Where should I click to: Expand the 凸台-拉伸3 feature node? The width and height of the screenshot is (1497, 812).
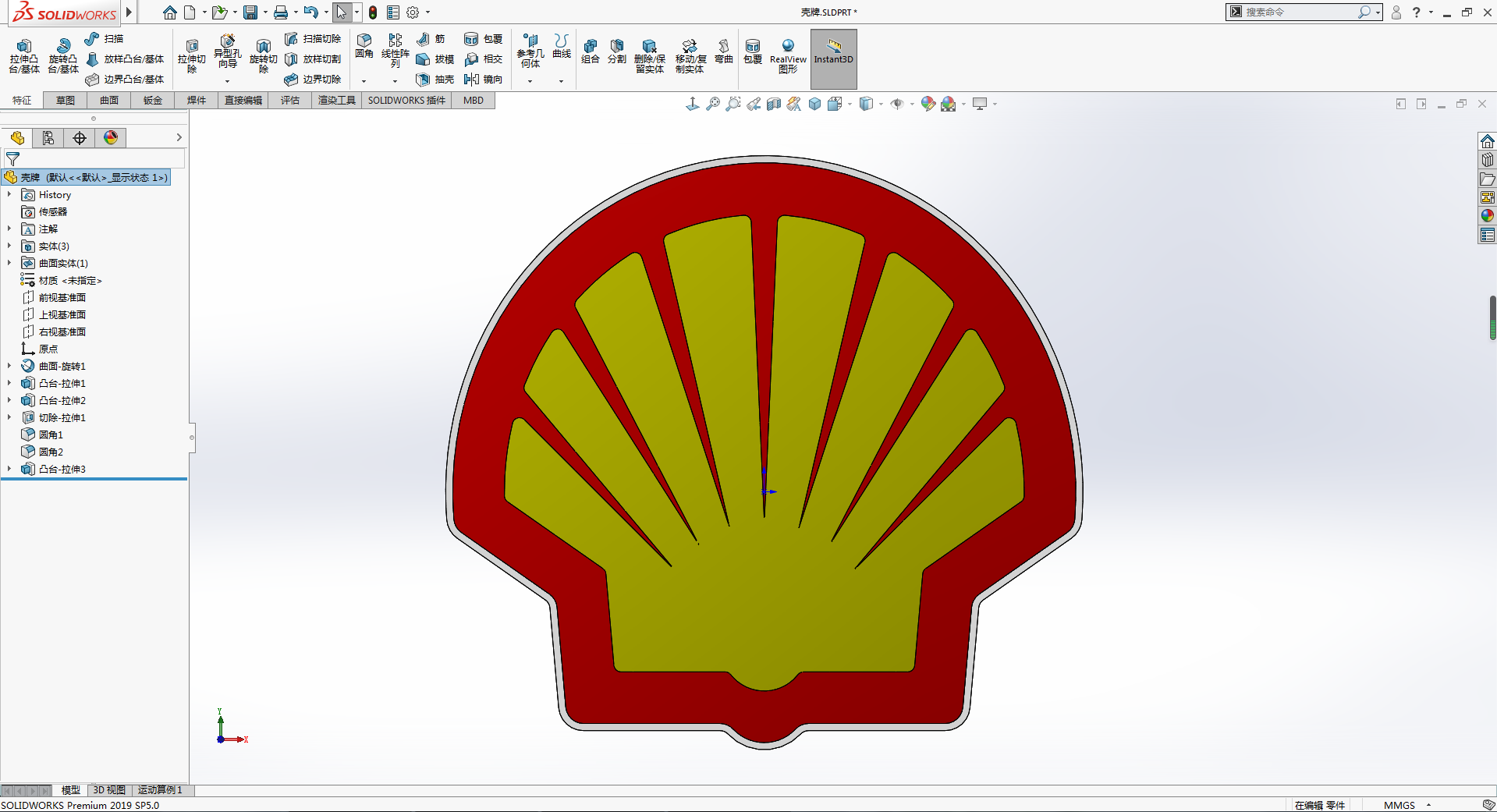[x=9, y=469]
